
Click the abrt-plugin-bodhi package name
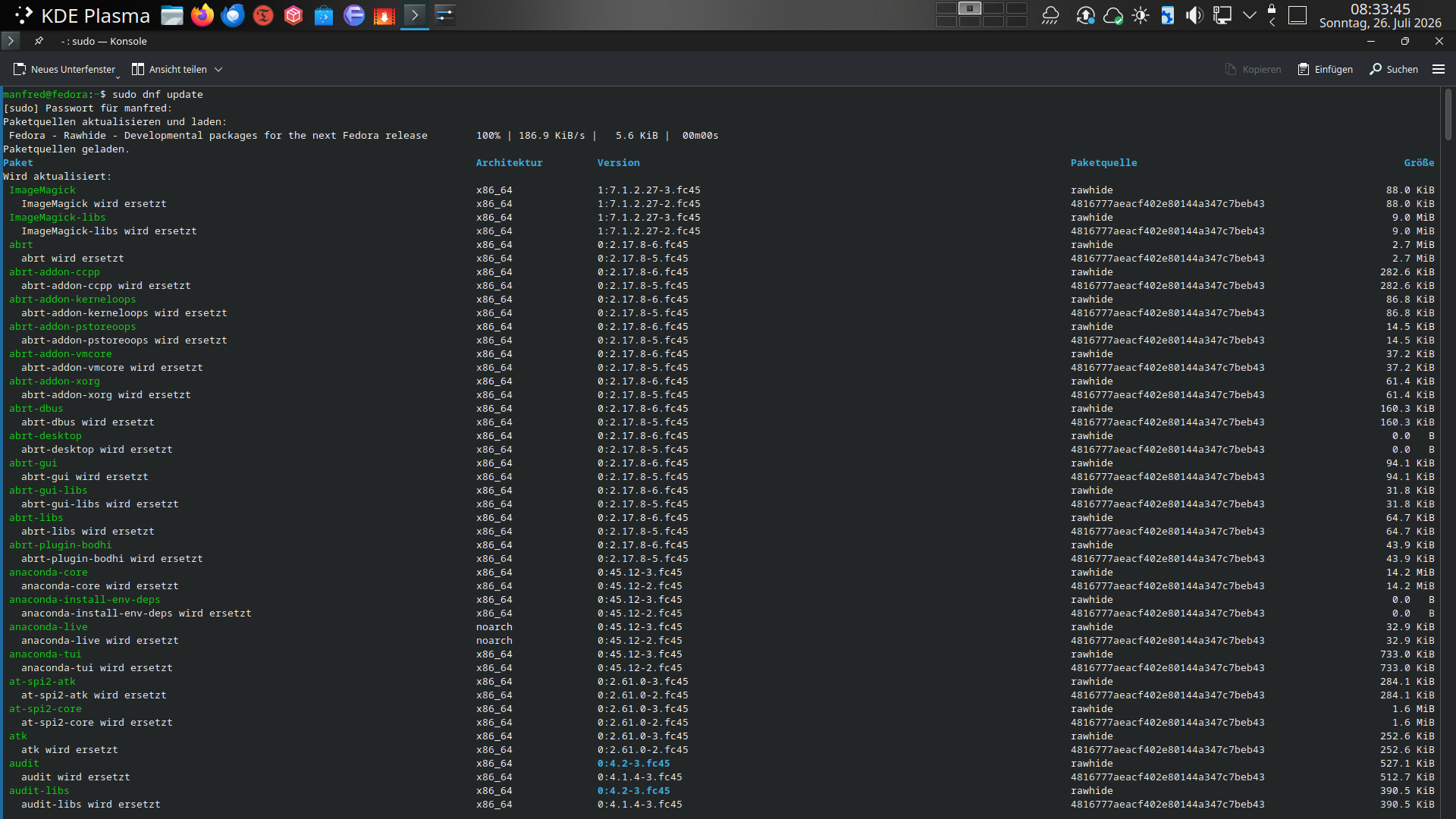(x=61, y=545)
